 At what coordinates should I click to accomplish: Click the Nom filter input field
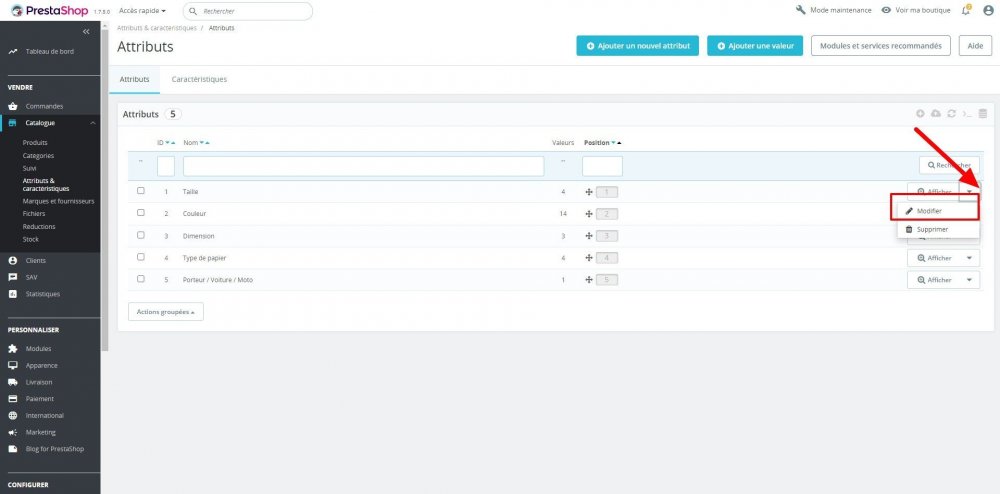pyautogui.click(x=364, y=166)
